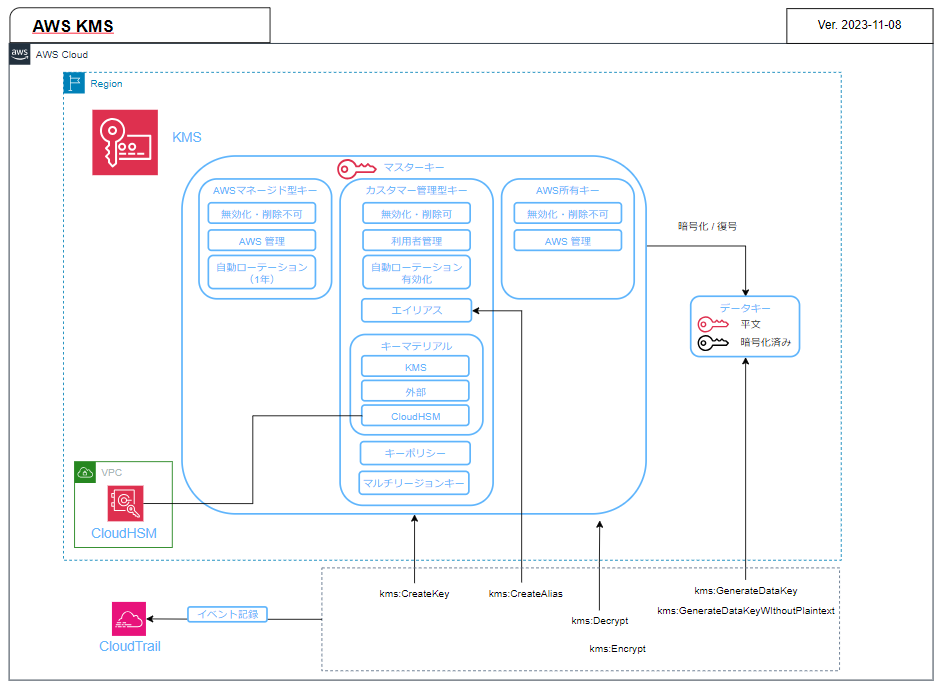The width and height of the screenshot is (943, 688).
Task: Click the kms:GenerateDataKey label
Action: coord(746,590)
